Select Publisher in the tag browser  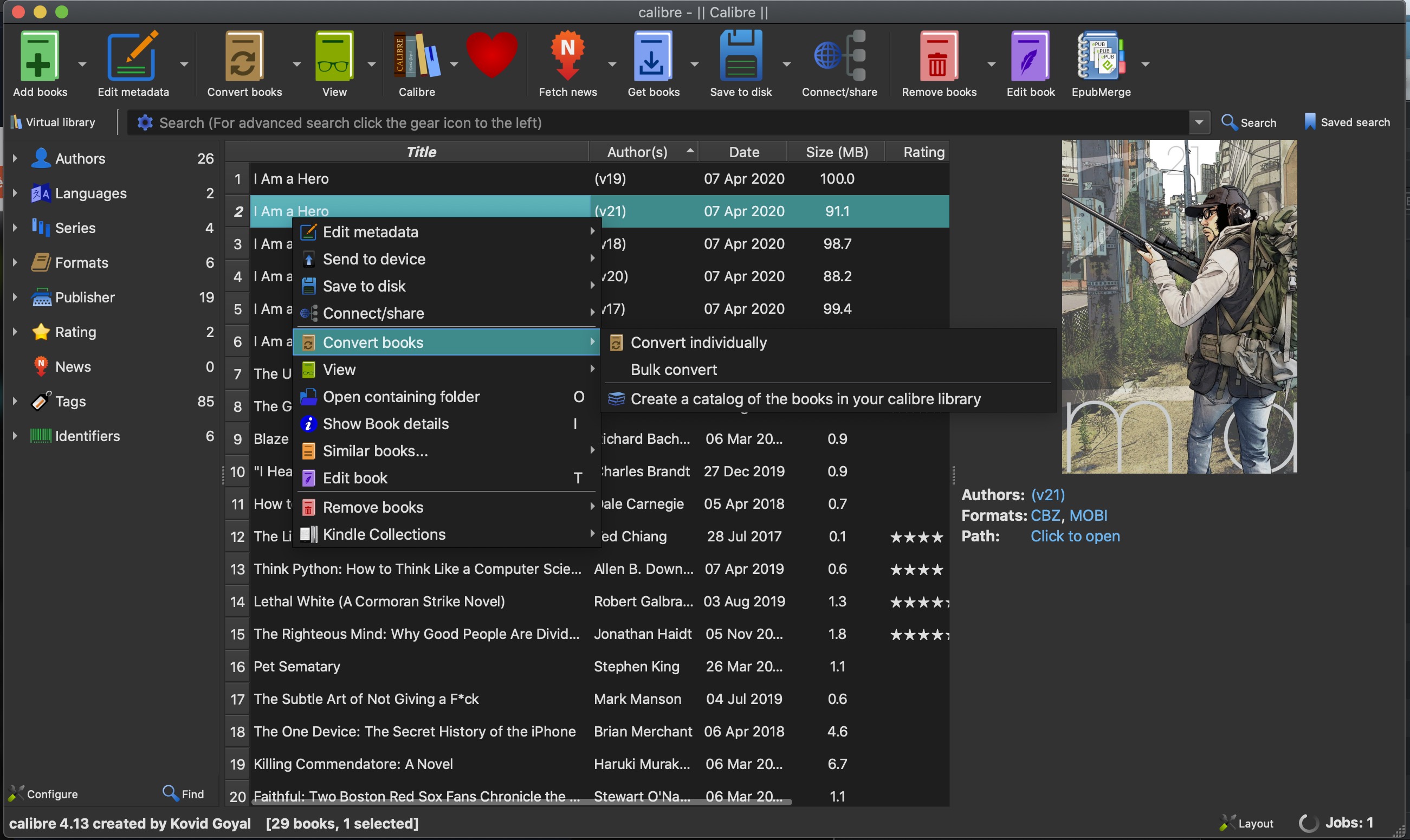85,297
